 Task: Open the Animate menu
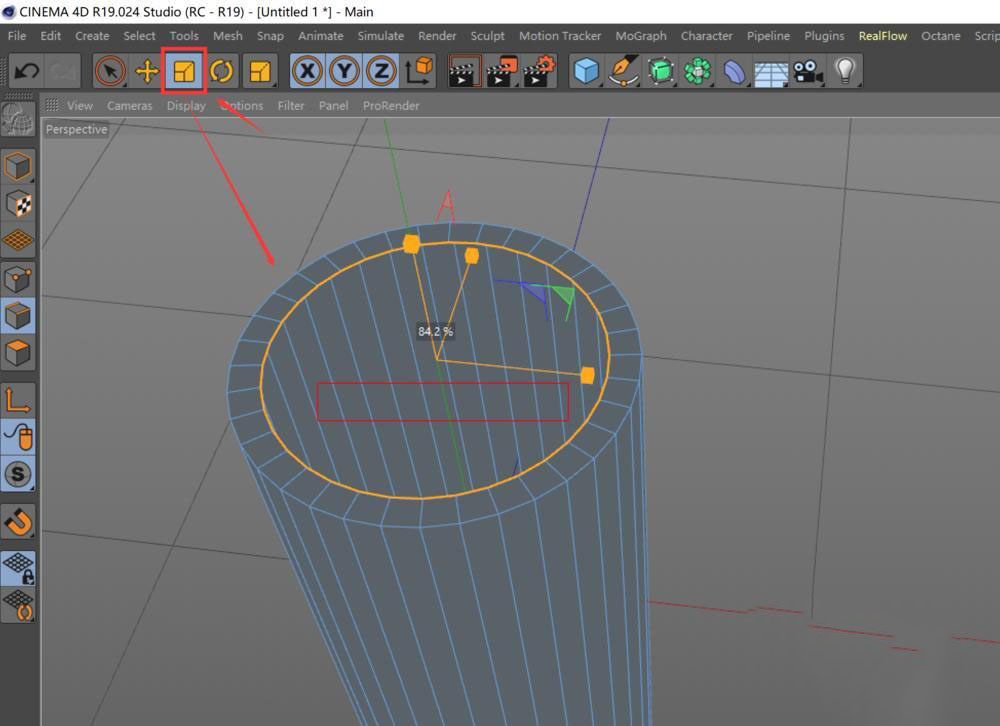tap(321, 36)
